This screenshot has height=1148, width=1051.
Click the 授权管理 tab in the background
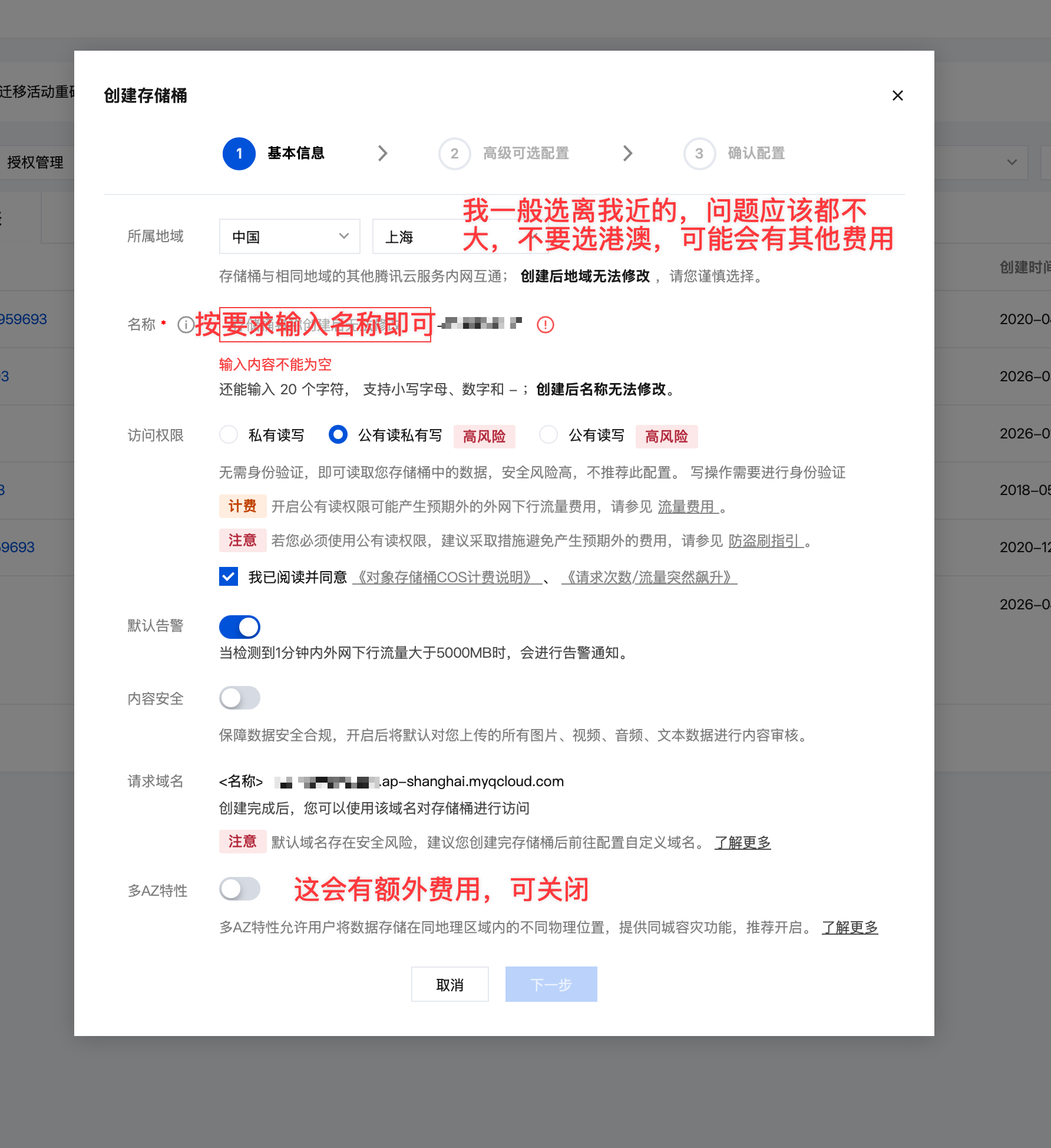pos(35,162)
